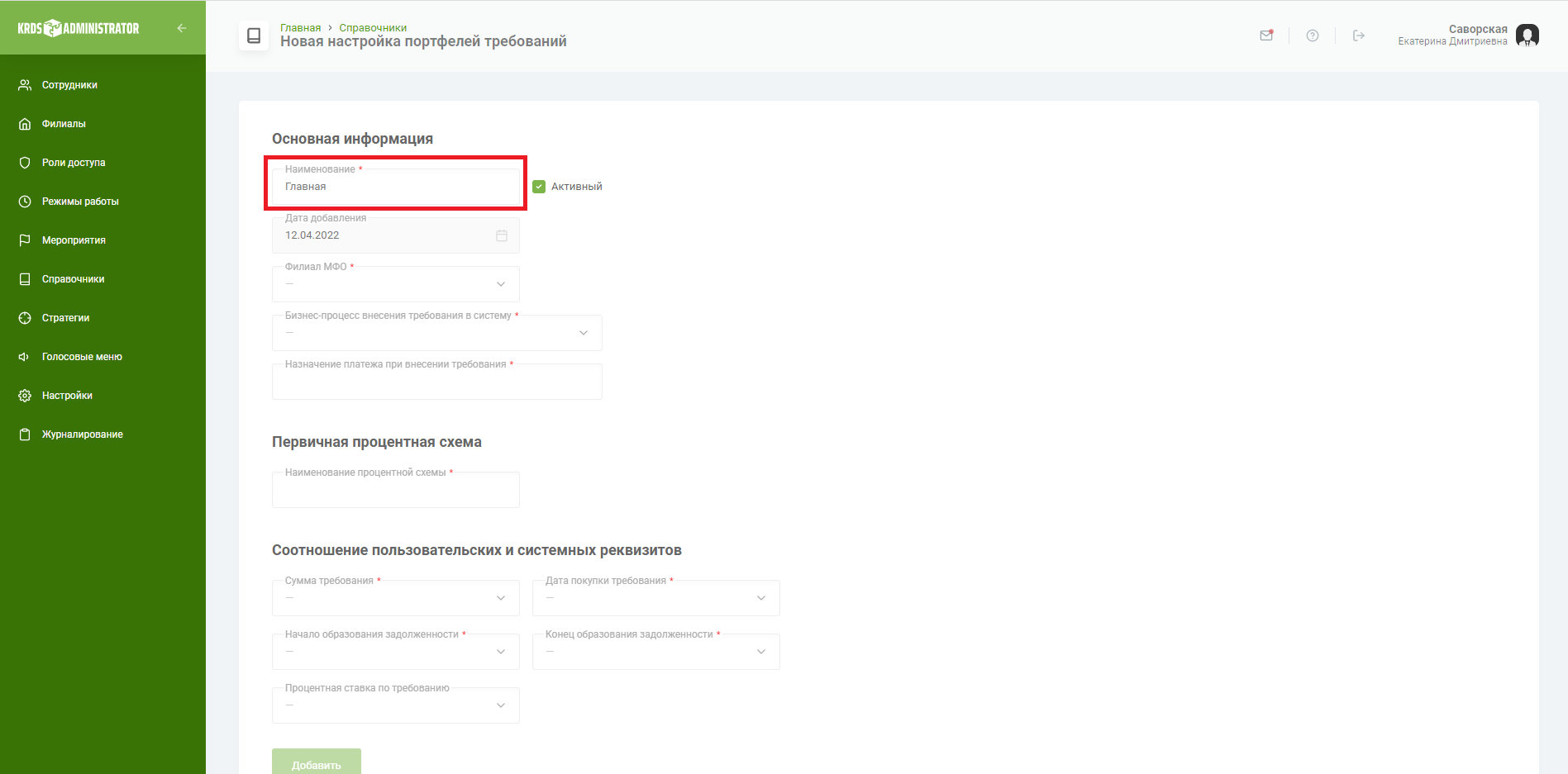Click the Главная breadcrumb link
This screenshot has width=1568, height=774.
tap(300, 27)
